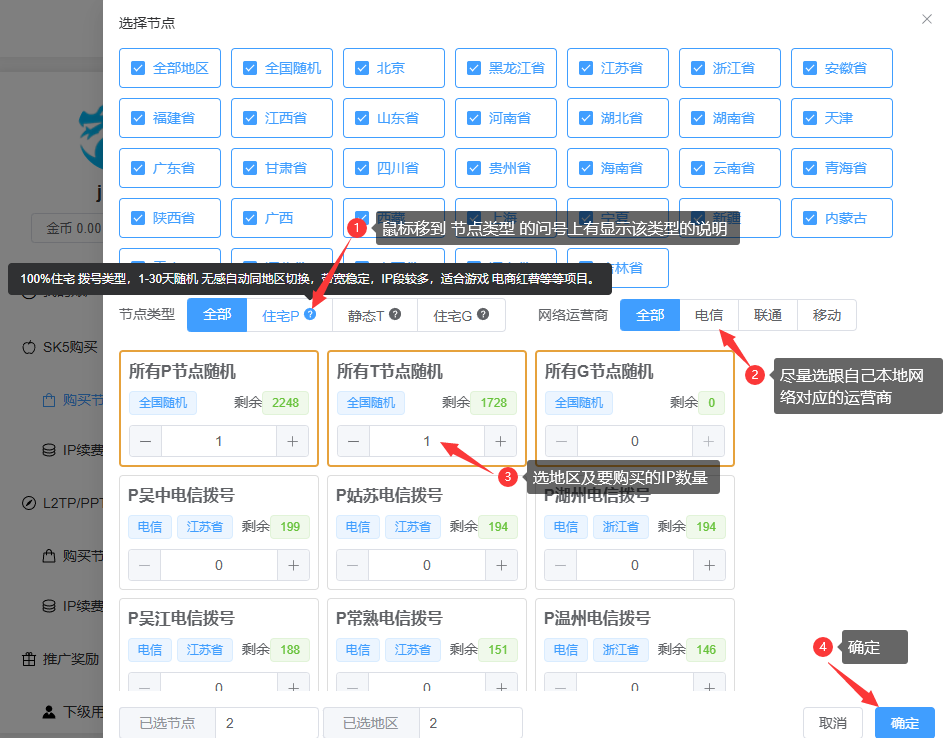Click the 确定 button to confirm
The height and width of the screenshot is (738, 944).
pyautogui.click(x=904, y=723)
